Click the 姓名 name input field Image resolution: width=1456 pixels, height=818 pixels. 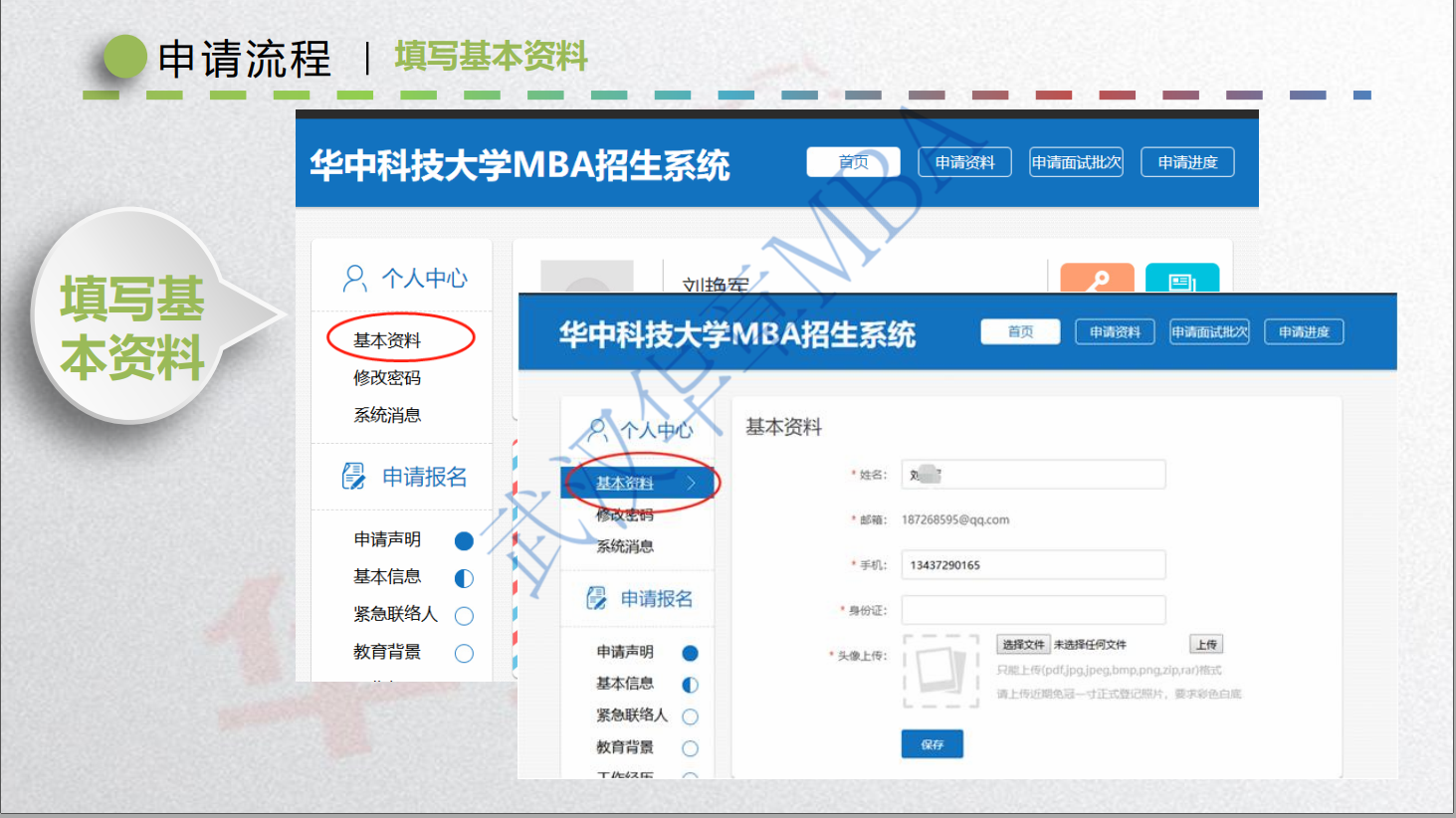click(1033, 475)
